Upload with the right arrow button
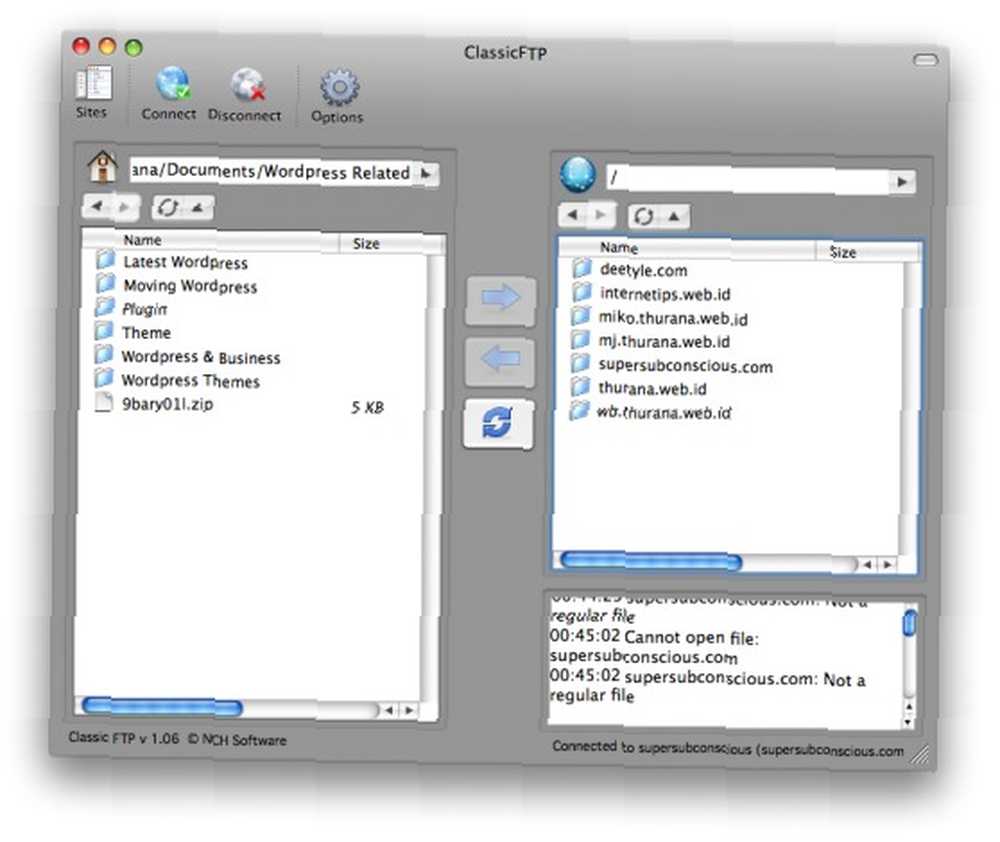Screen dimensions: 1000x842 pyautogui.click(x=500, y=300)
